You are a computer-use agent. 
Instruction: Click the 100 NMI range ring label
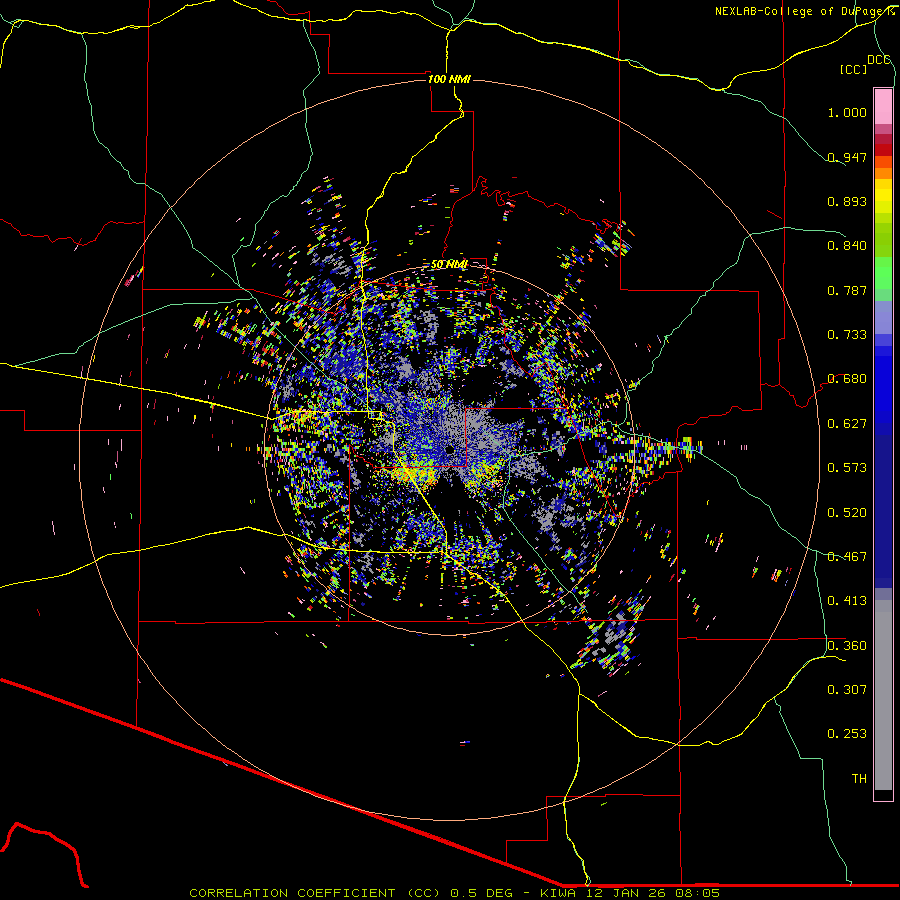point(449,79)
